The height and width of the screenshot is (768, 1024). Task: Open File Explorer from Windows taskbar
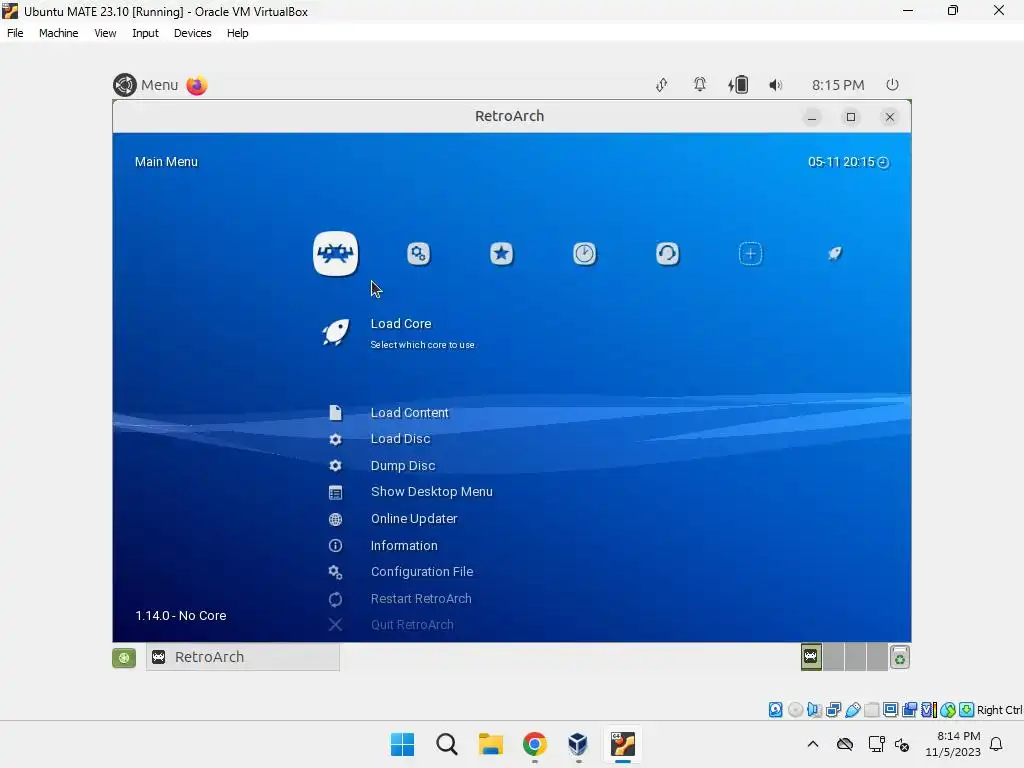[x=490, y=744]
